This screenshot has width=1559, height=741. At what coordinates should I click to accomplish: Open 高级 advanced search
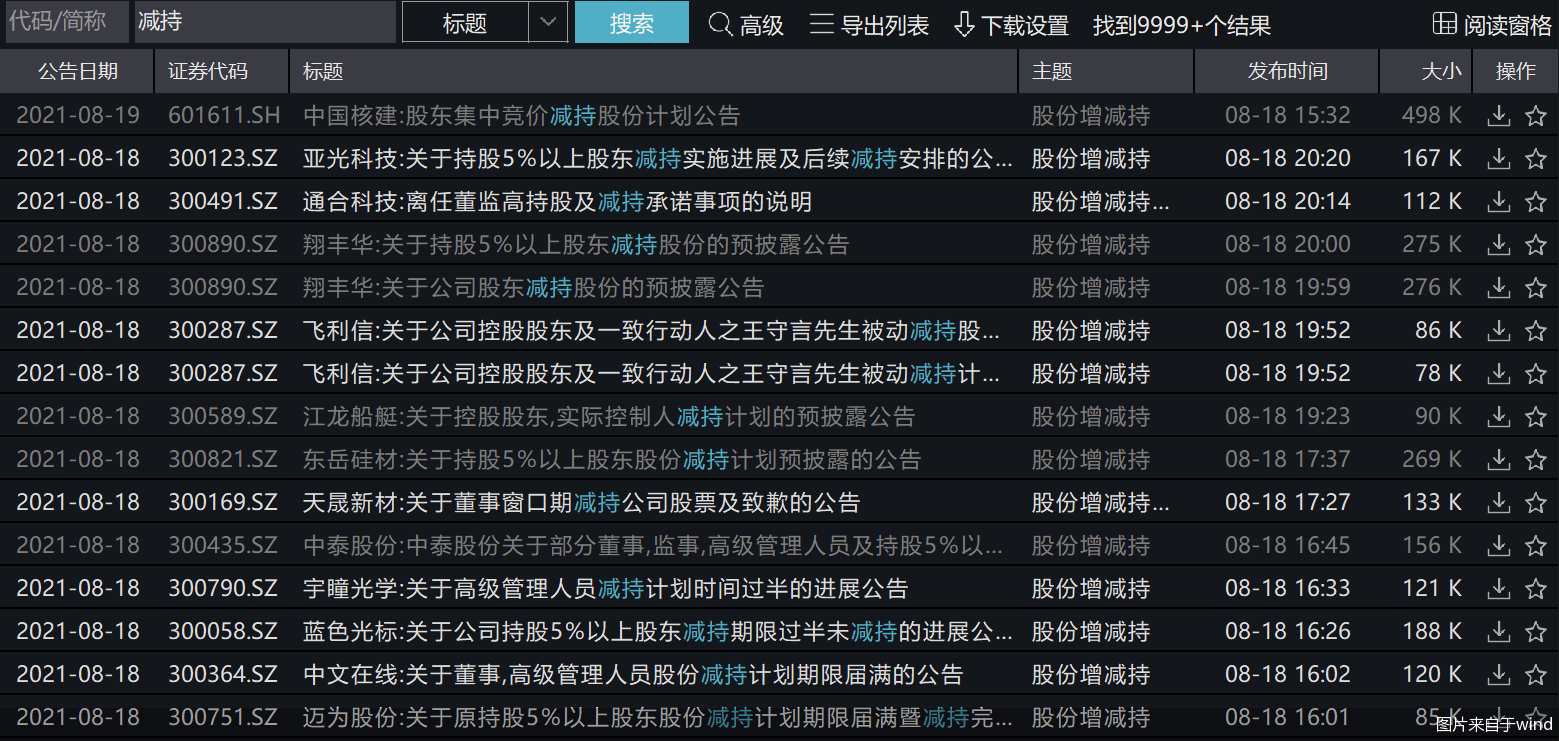tap(746, 24)
